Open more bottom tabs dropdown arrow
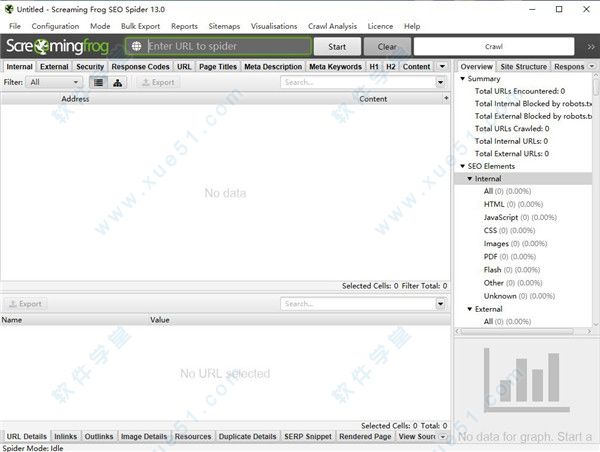This screenshot has width=600, height=452. pyautogui.click(x=443, y=436)
